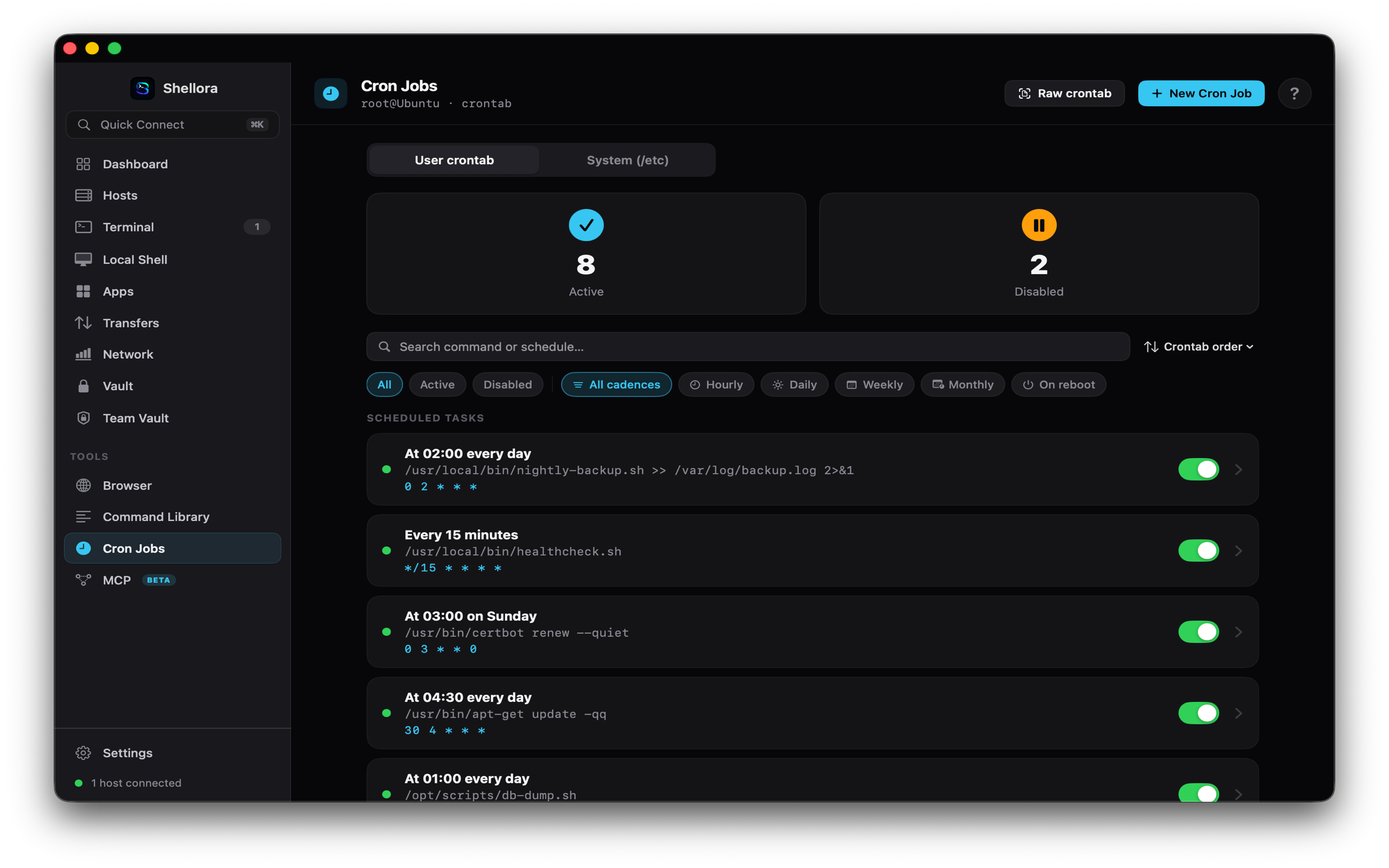Click magnifier icon in Search command field

385,347
